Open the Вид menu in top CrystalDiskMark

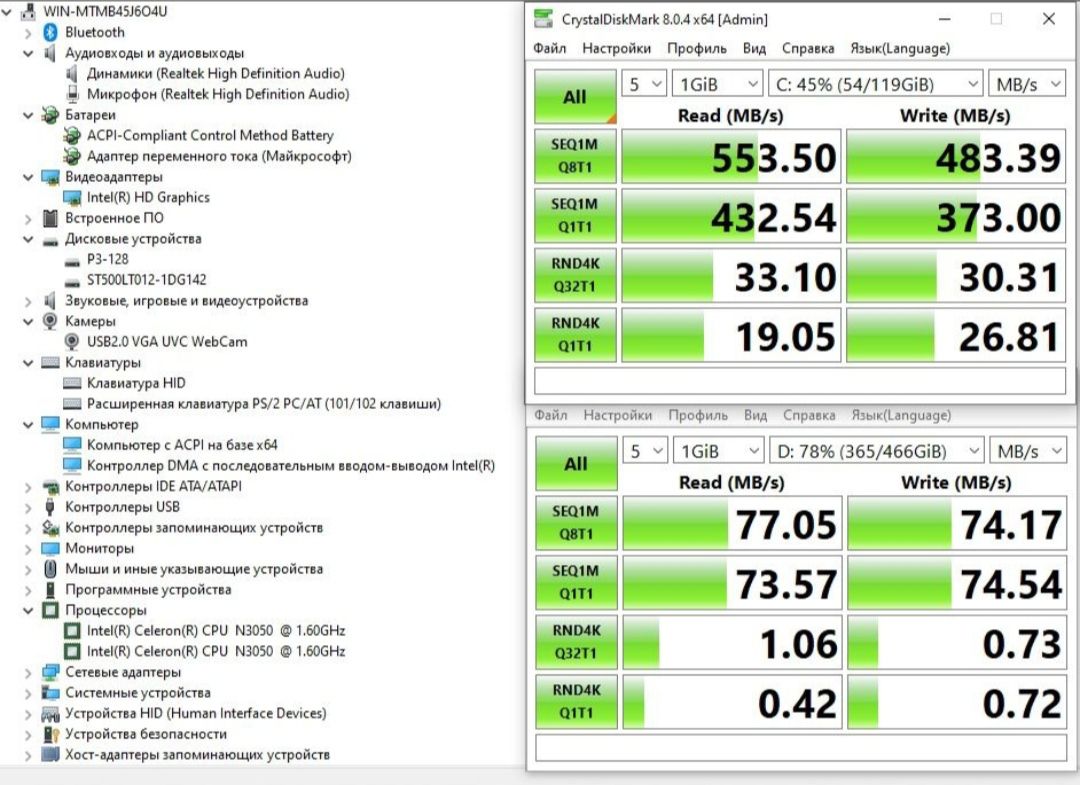coord(754,48)
